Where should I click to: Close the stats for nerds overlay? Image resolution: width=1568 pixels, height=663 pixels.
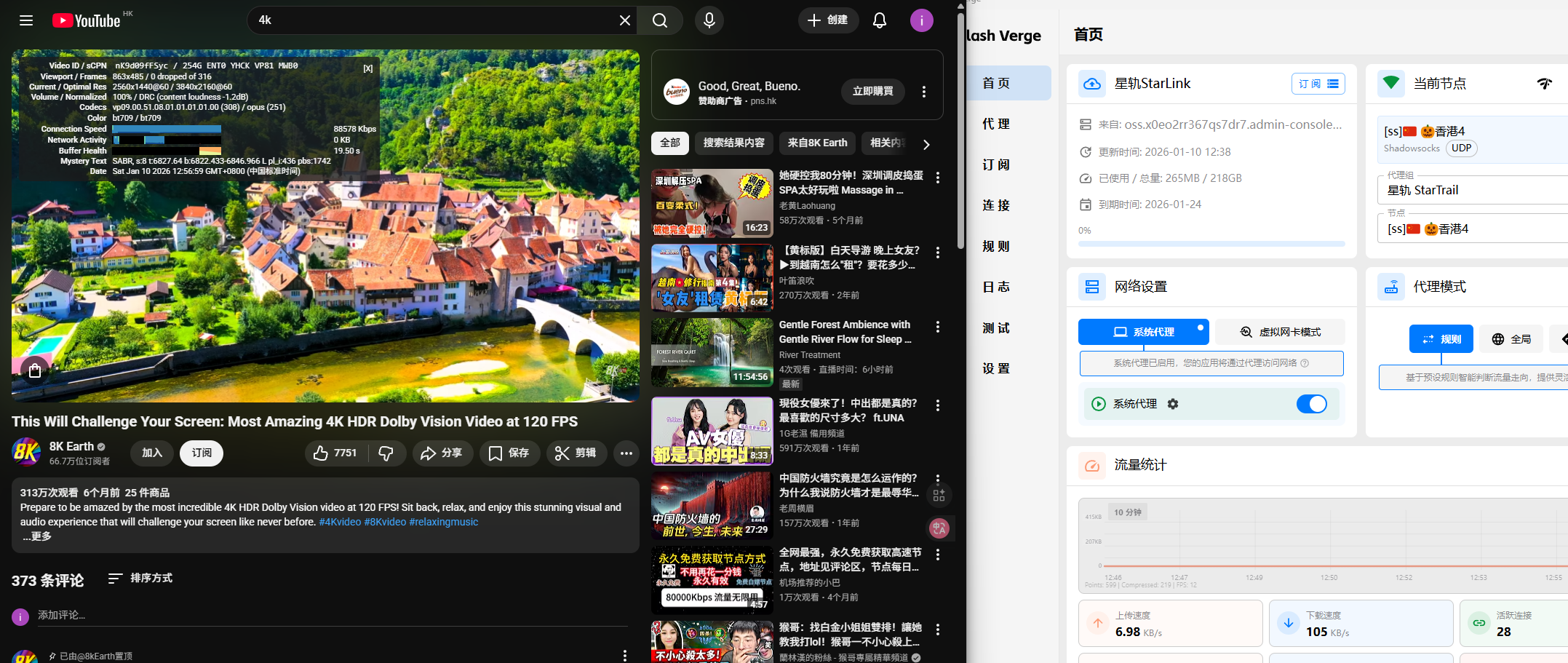tap(368, 68)
